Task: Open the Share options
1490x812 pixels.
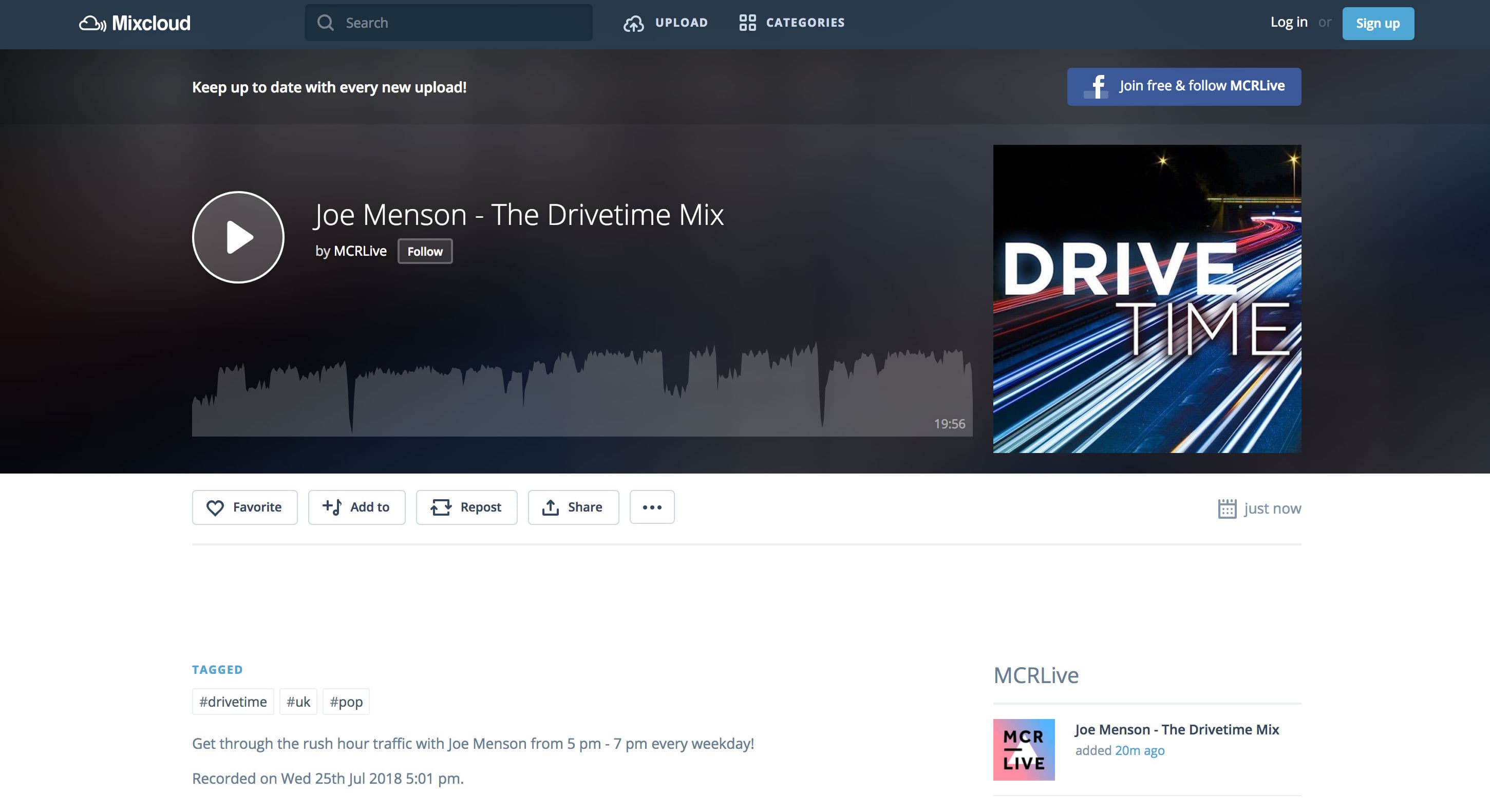Action: [x=573, y=507]
